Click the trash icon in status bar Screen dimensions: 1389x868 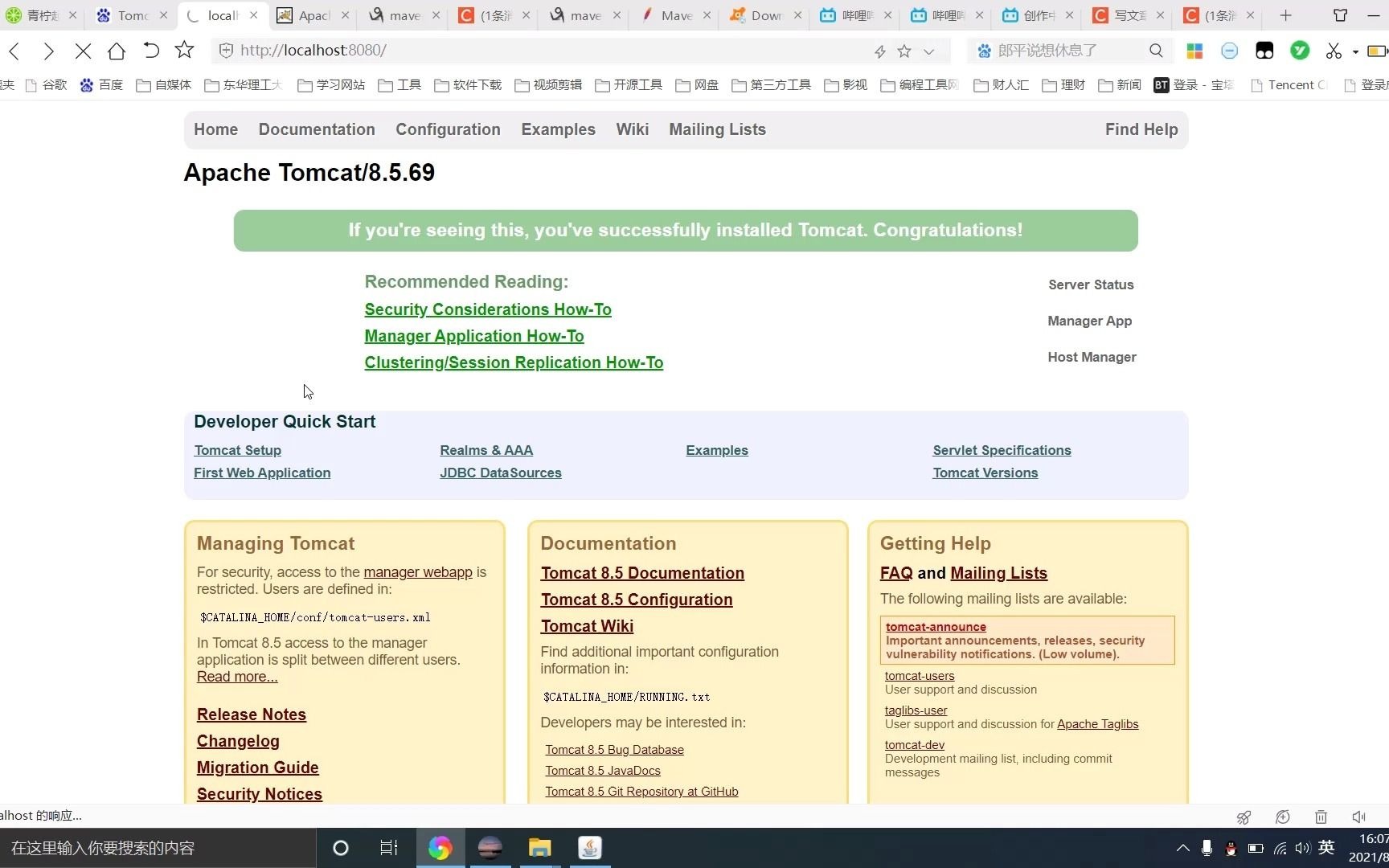coord(1321,817)
